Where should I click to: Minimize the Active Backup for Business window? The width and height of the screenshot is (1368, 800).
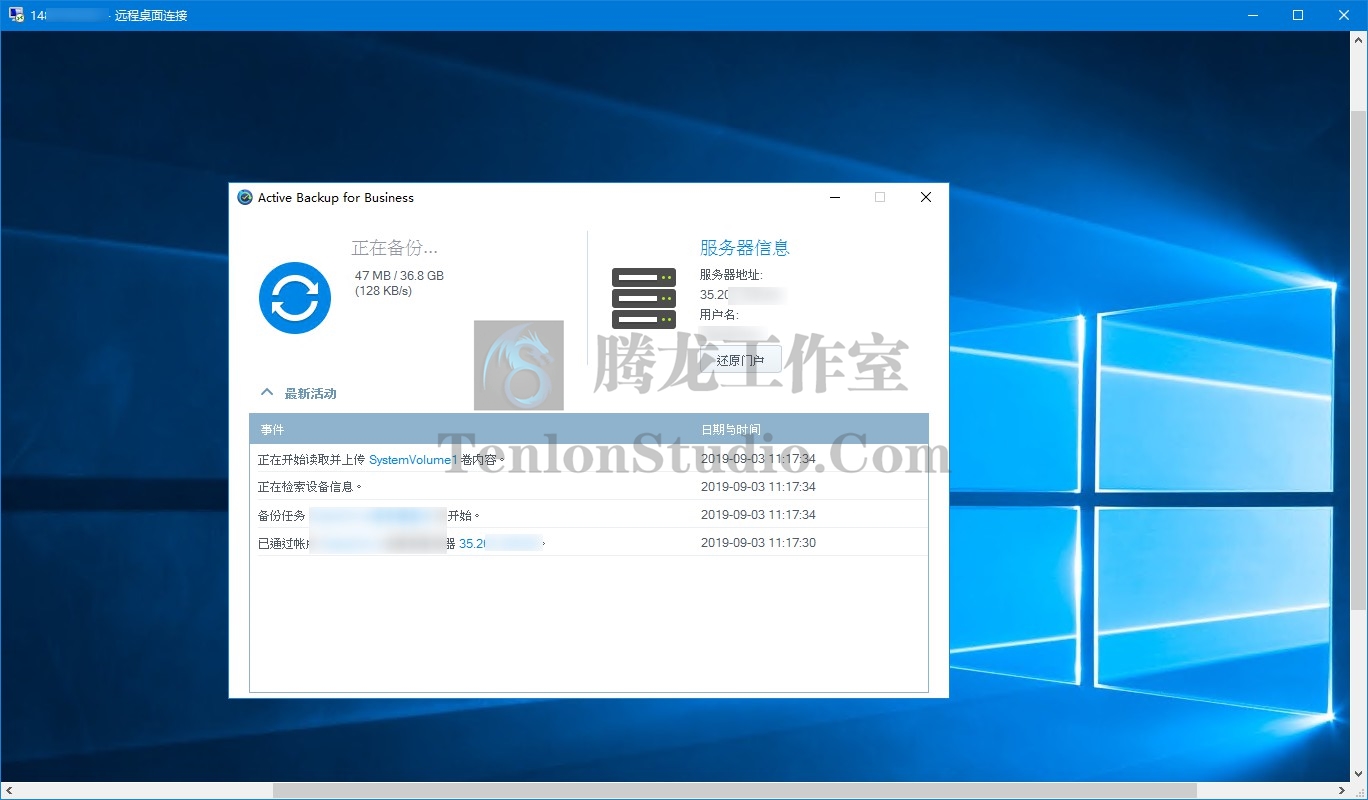click(x=835, y=197)
